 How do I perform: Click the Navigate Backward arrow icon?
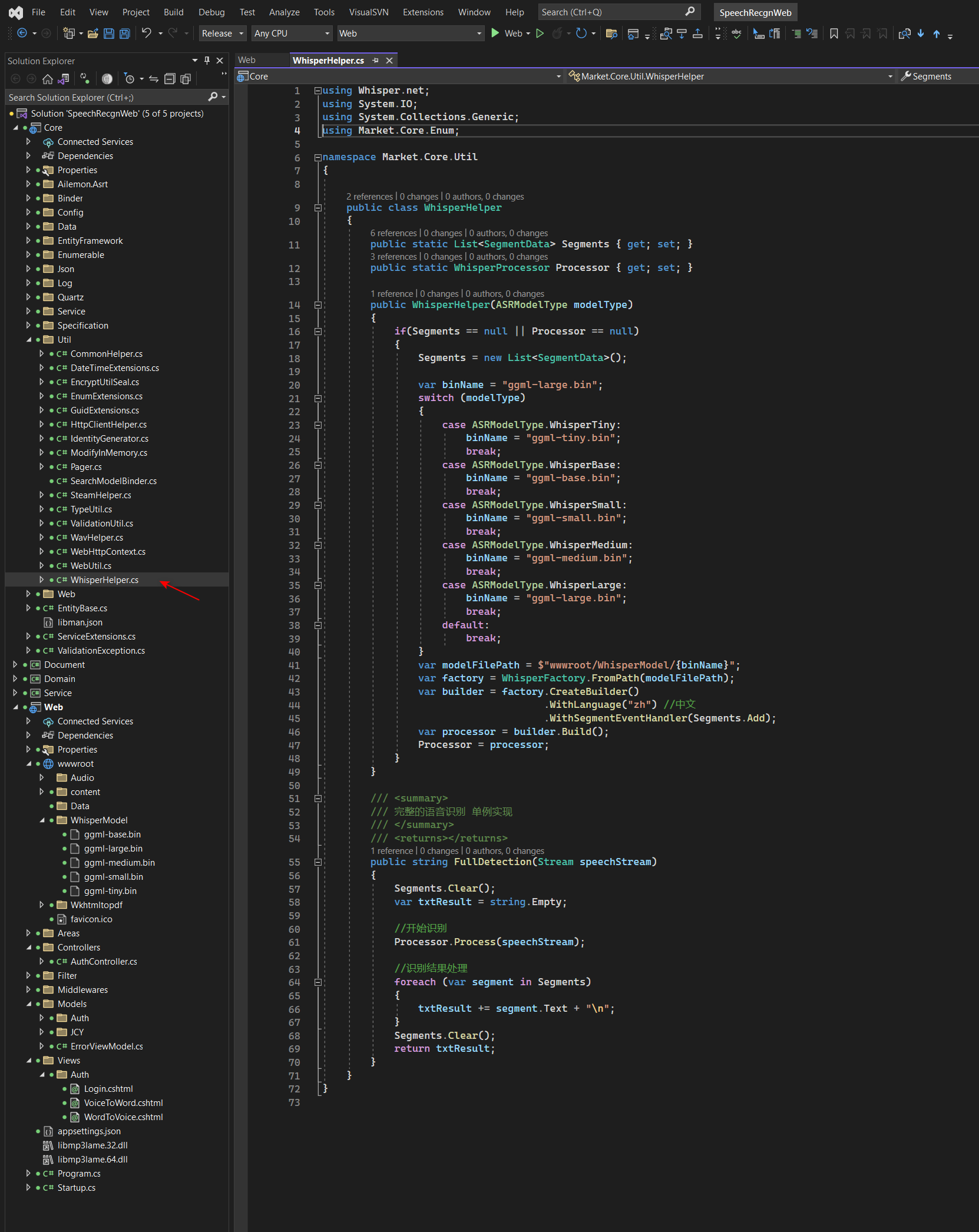point(22,34)
